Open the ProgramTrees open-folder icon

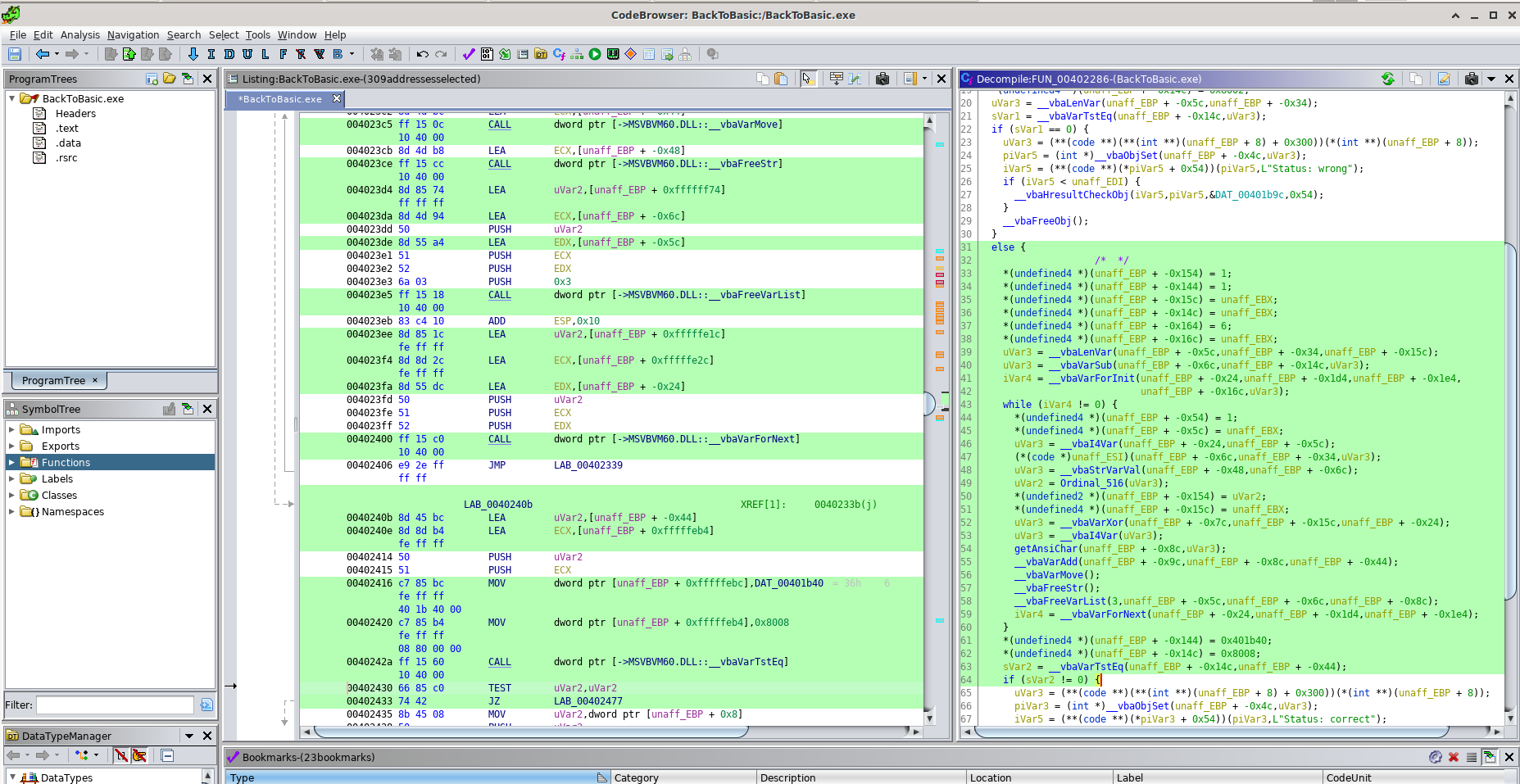(x=170, y=79)
